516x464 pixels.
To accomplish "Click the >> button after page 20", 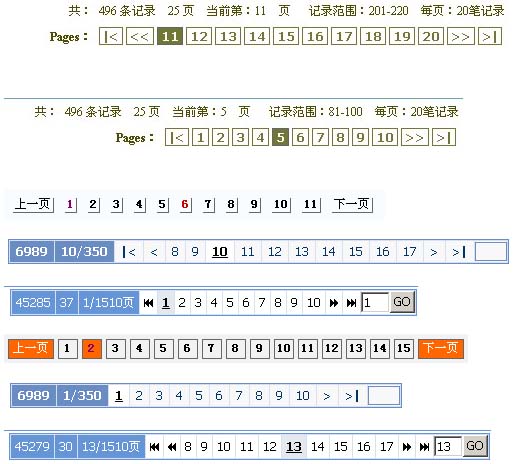I will tap(461, 36).
